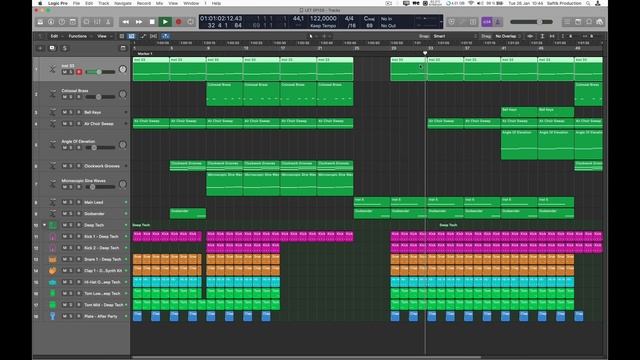Screen dimensions: 640x360
Task: Open the File menu
Action: coord(76,3)
